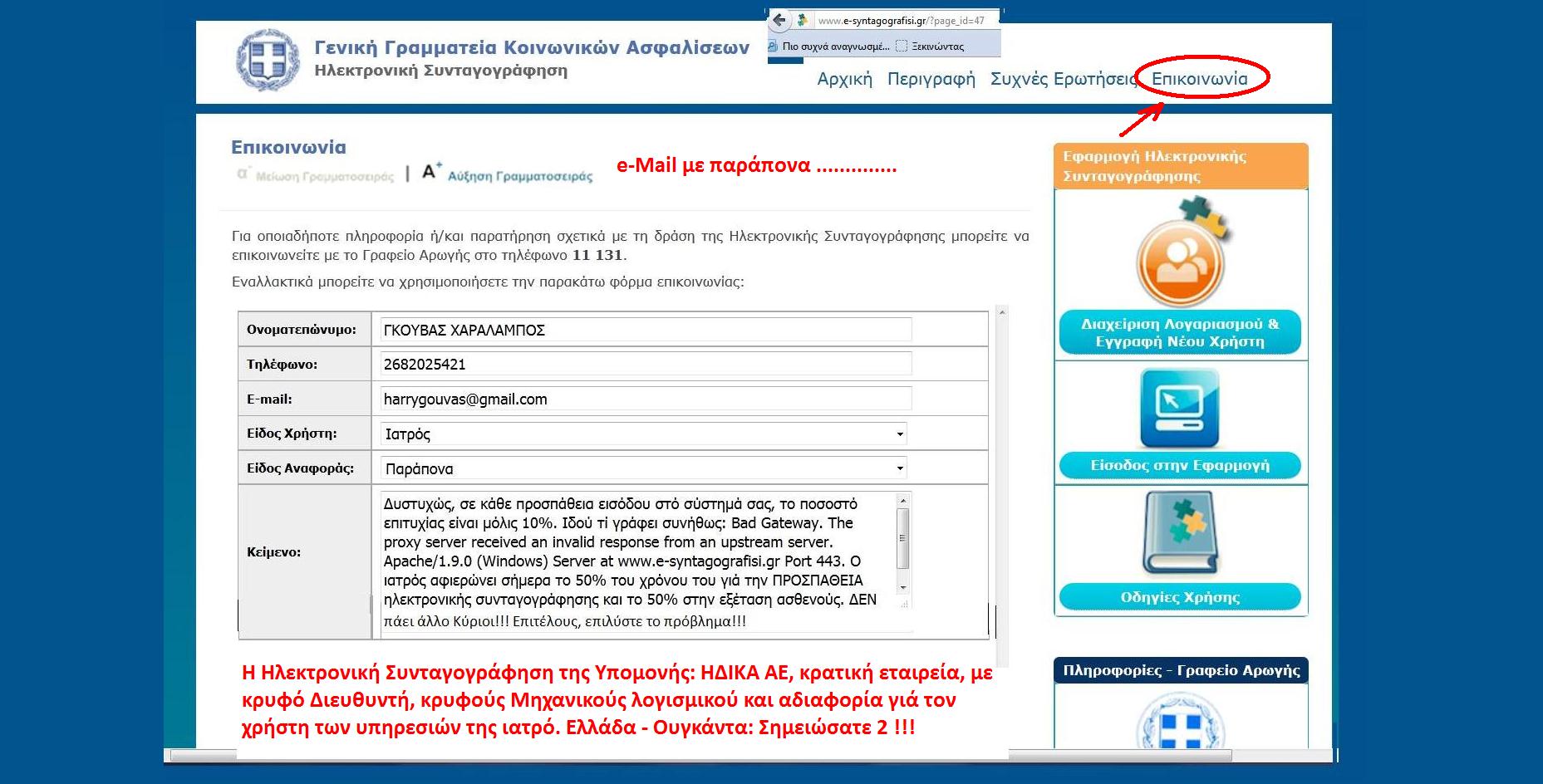Click the Επικοινωνία page heading

(x=288, y=147)
